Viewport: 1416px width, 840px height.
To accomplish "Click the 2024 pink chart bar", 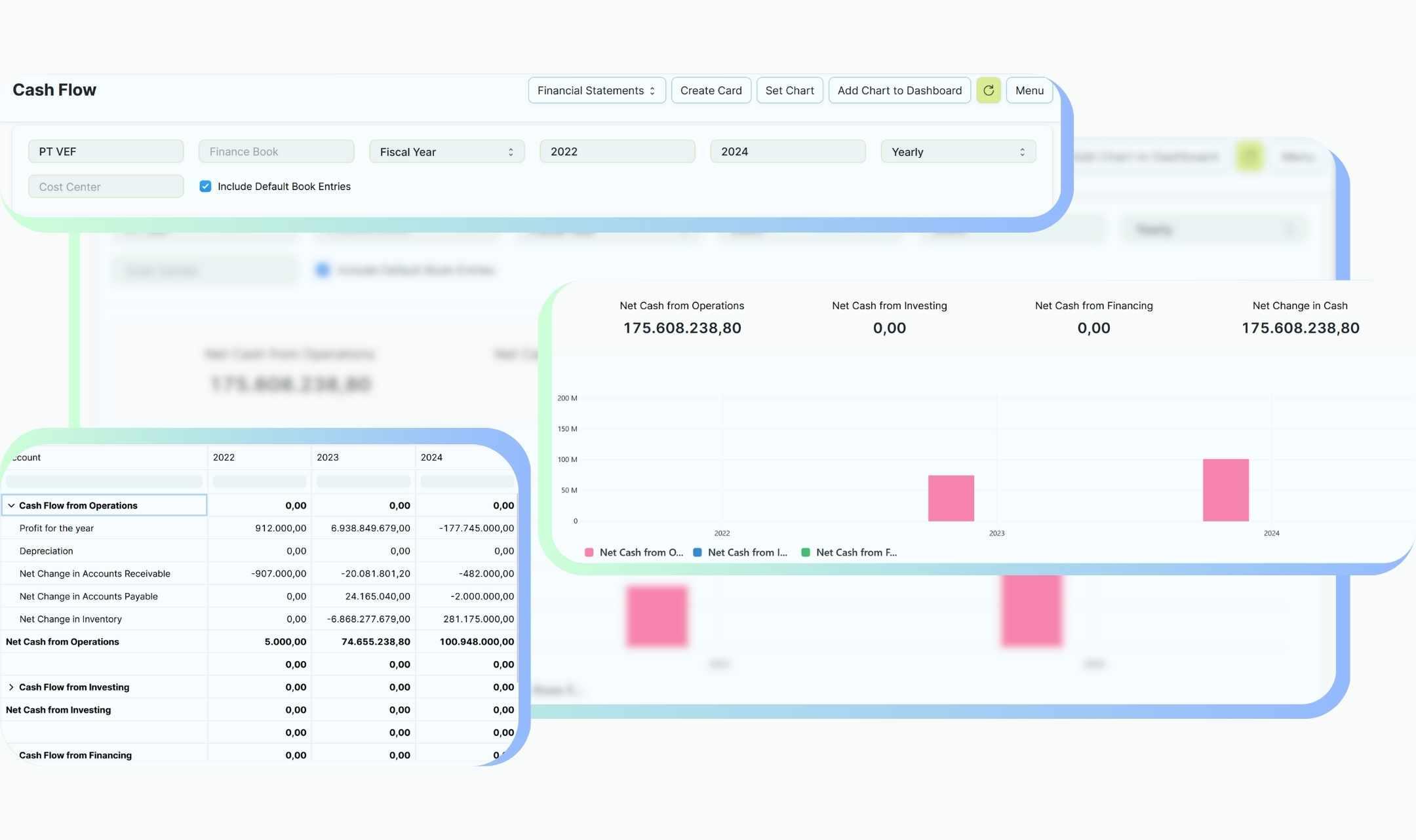I will click(1225, 490).
